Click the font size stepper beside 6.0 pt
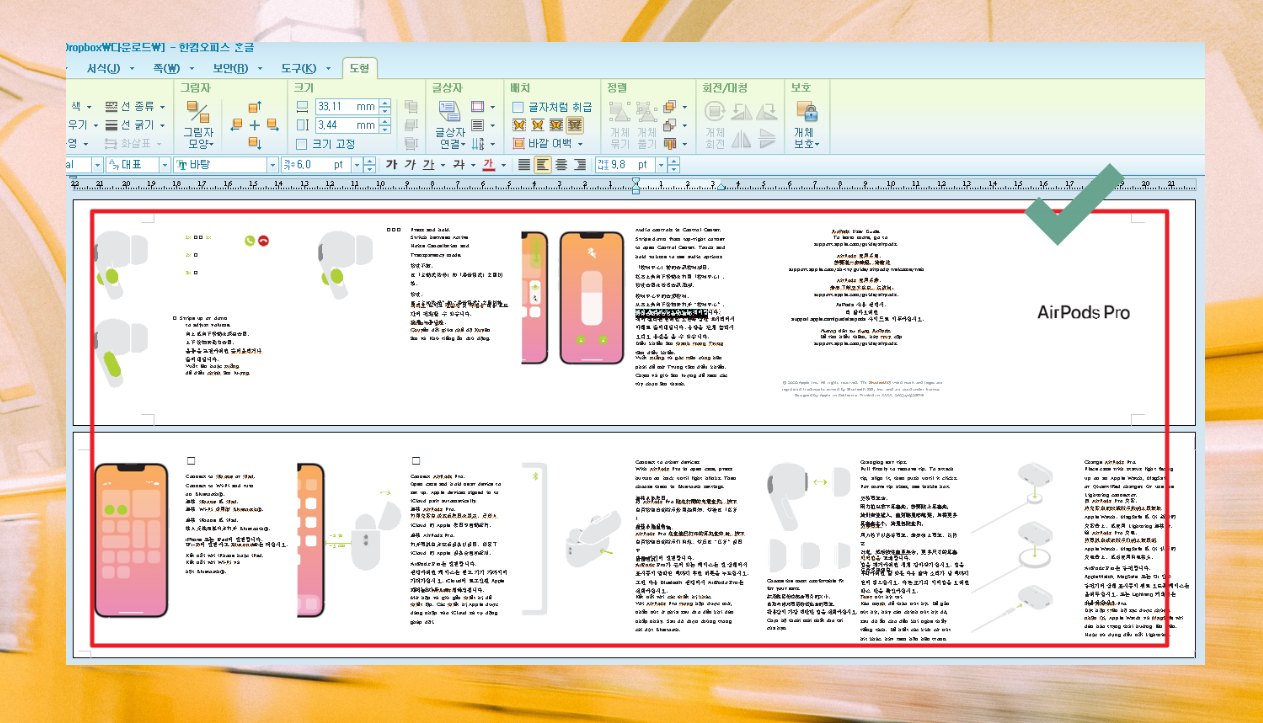 pyautogui.click(x=369, y=164)
